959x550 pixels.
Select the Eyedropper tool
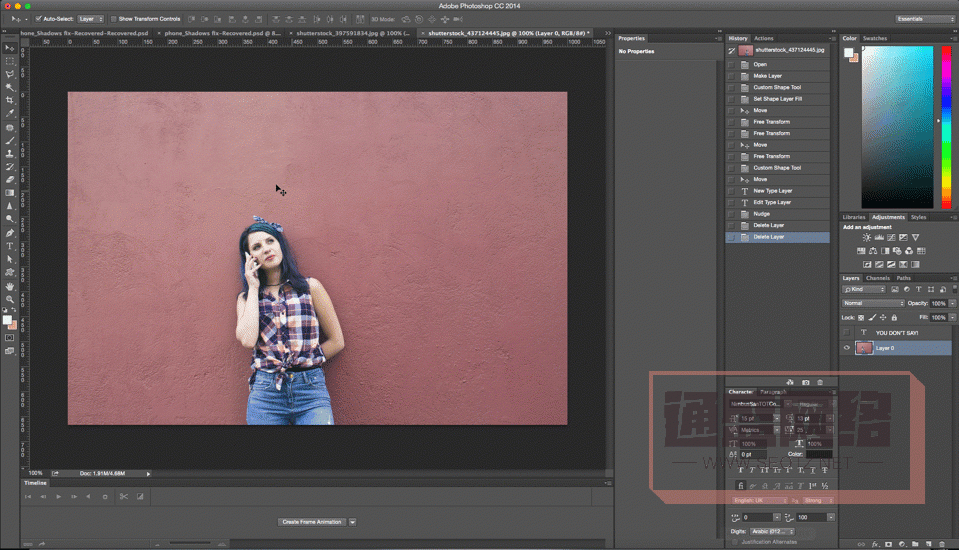[10, 114]
